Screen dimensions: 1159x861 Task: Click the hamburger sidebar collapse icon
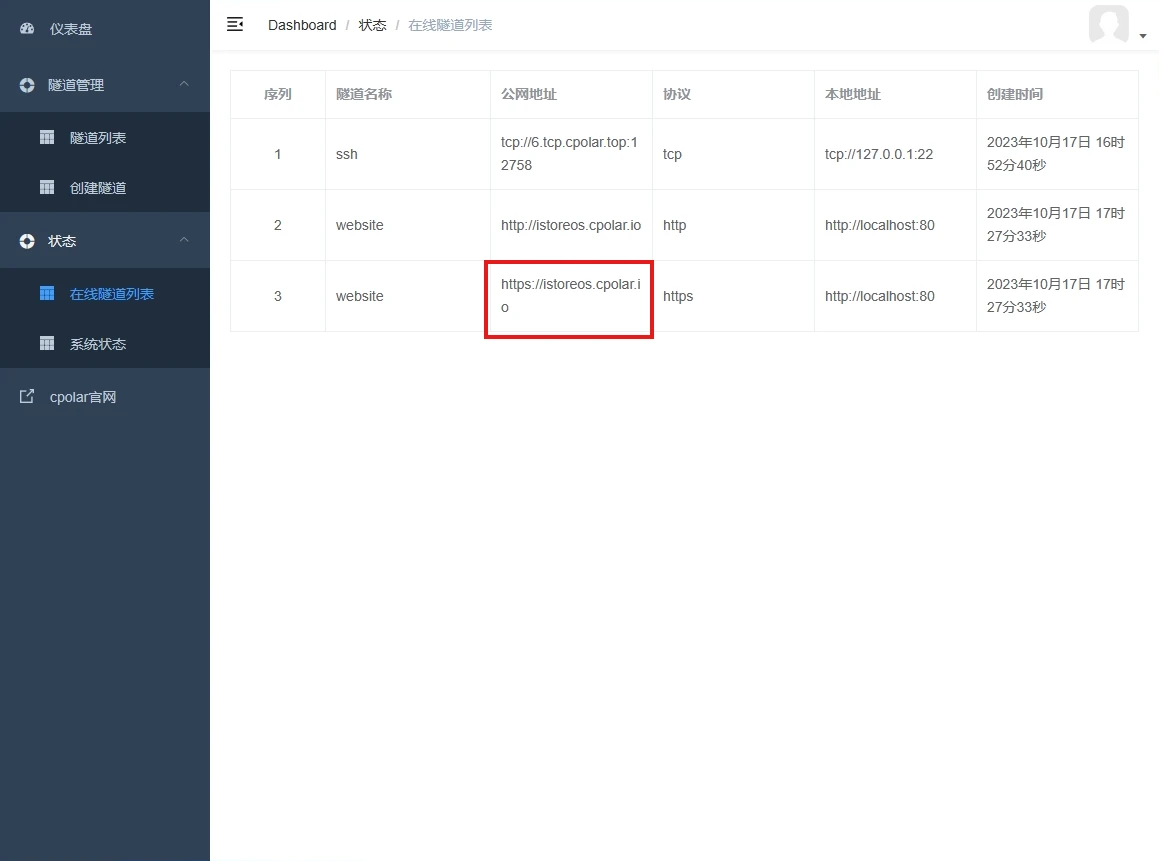click(x=235, y=24)
